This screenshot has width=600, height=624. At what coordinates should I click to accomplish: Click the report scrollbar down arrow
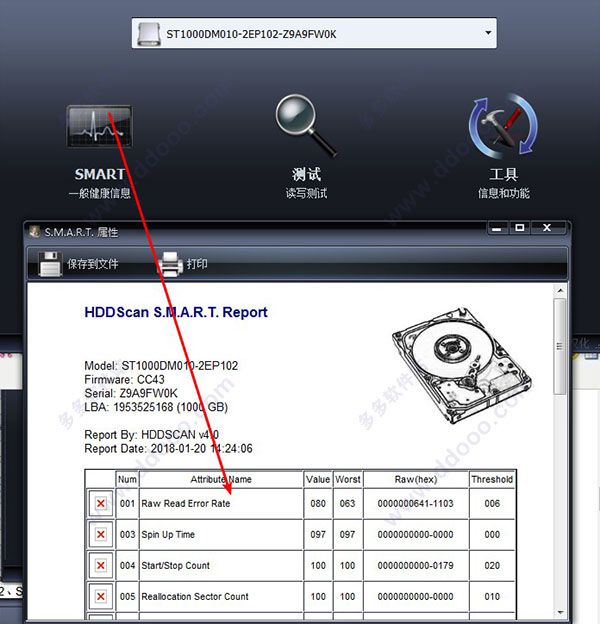tap(560, 612)
